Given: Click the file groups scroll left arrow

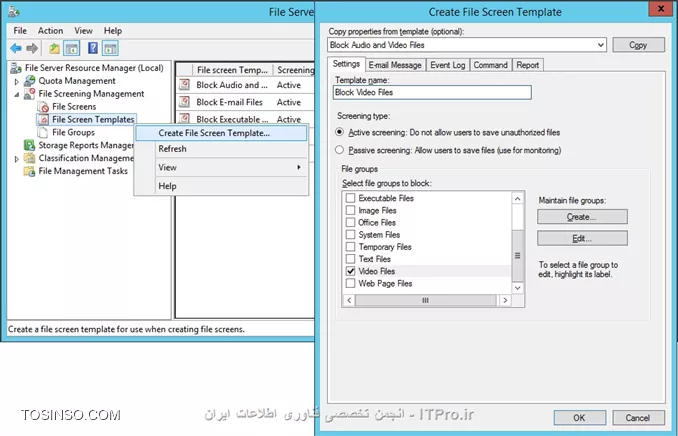Looking at the screenshot, I should 349,300.
